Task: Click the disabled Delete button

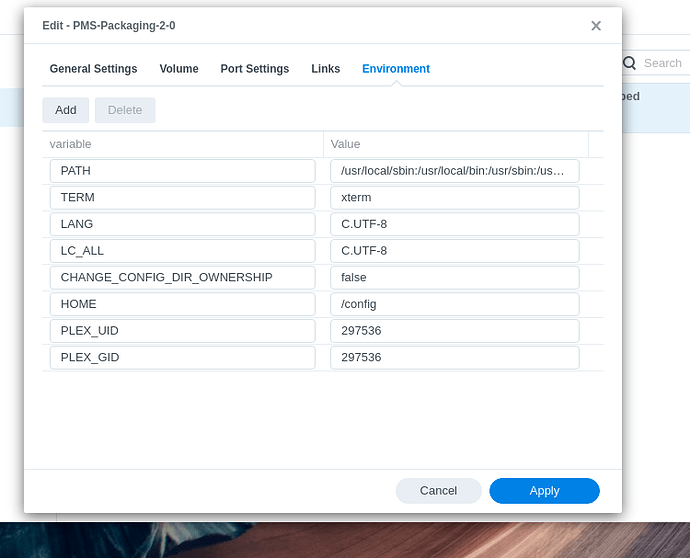Action: coord(125,110)
